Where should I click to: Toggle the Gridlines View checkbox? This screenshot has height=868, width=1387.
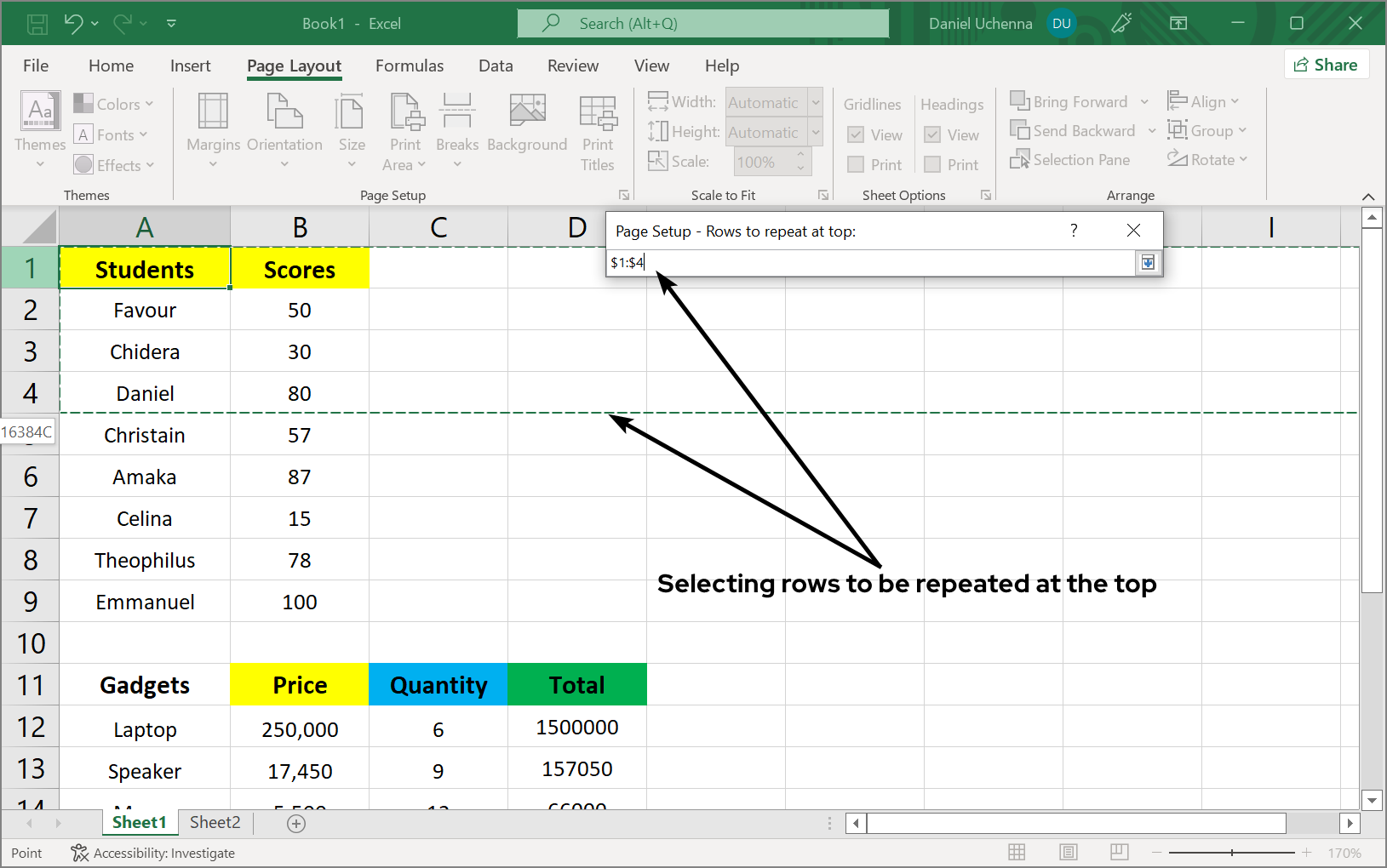click(857, 135)
